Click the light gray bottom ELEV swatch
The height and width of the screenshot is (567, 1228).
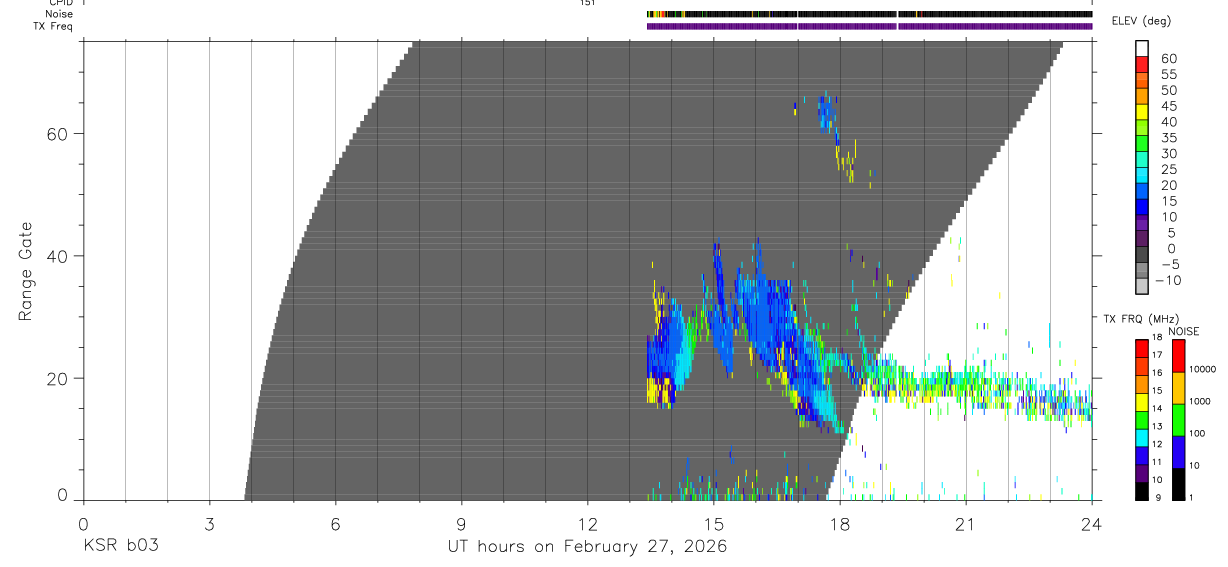click(x=1141, y=285)
